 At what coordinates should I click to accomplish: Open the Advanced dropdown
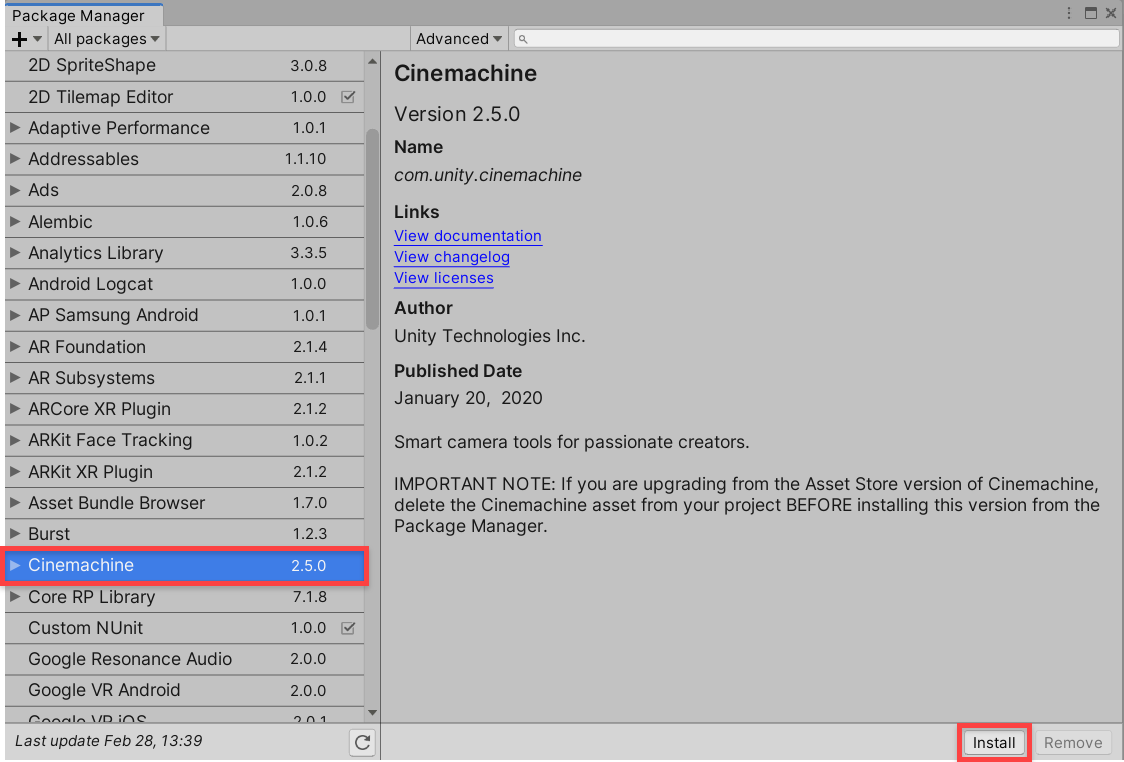(x=459, y=39)
